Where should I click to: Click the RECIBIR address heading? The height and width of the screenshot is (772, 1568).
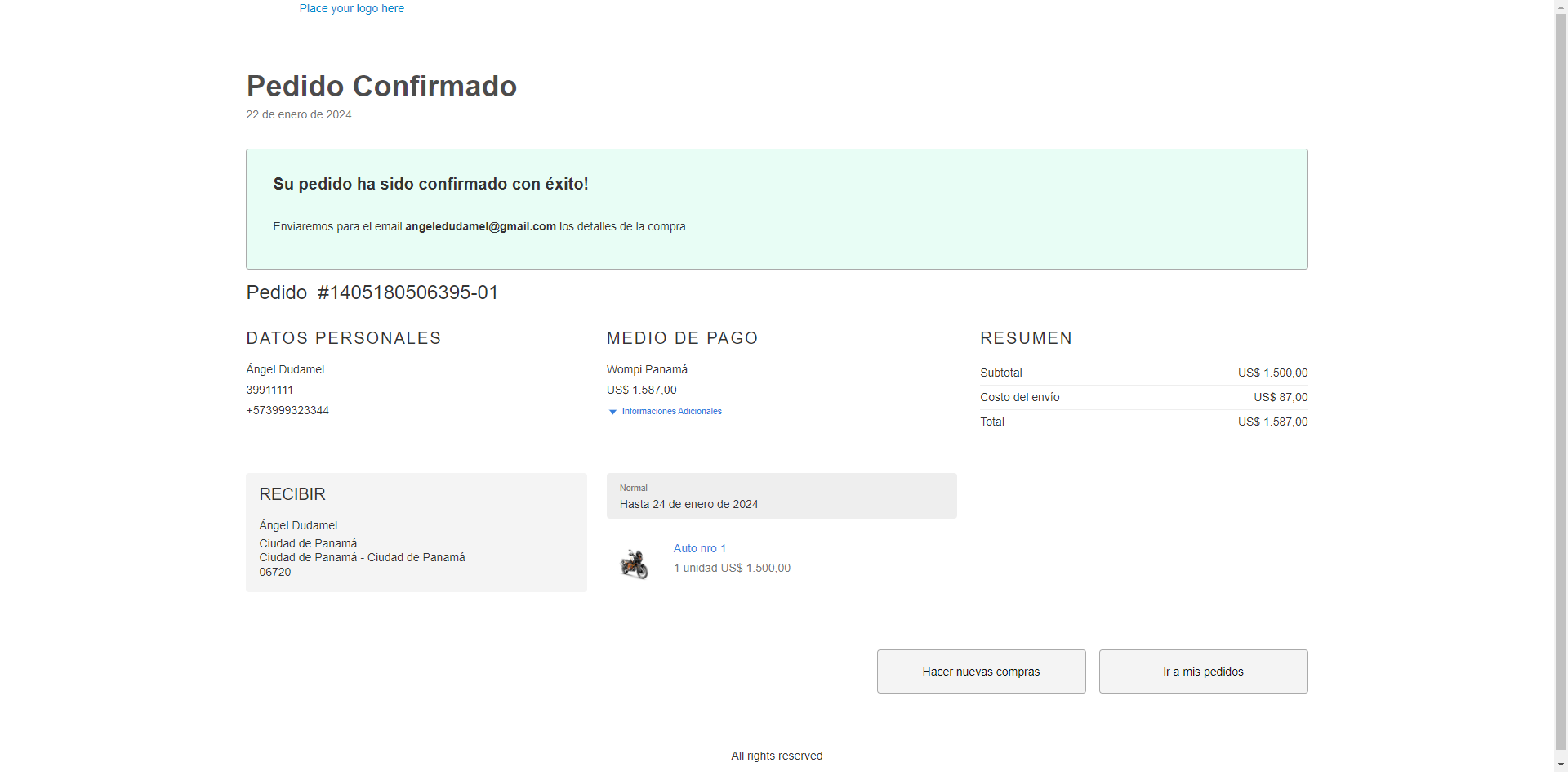coord(292,494)
